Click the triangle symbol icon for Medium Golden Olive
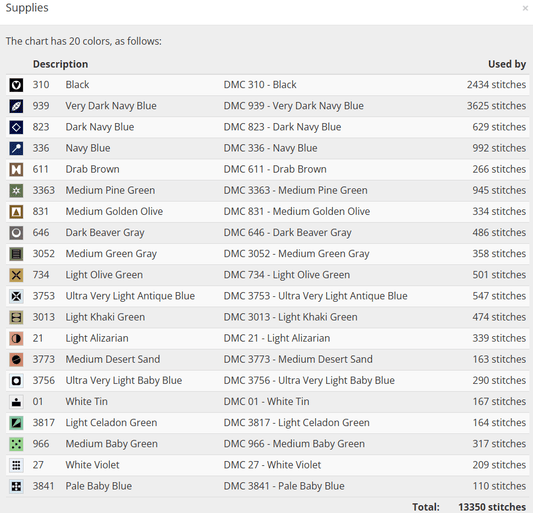Screen dimensions: 533x513 tap(16, 211)
